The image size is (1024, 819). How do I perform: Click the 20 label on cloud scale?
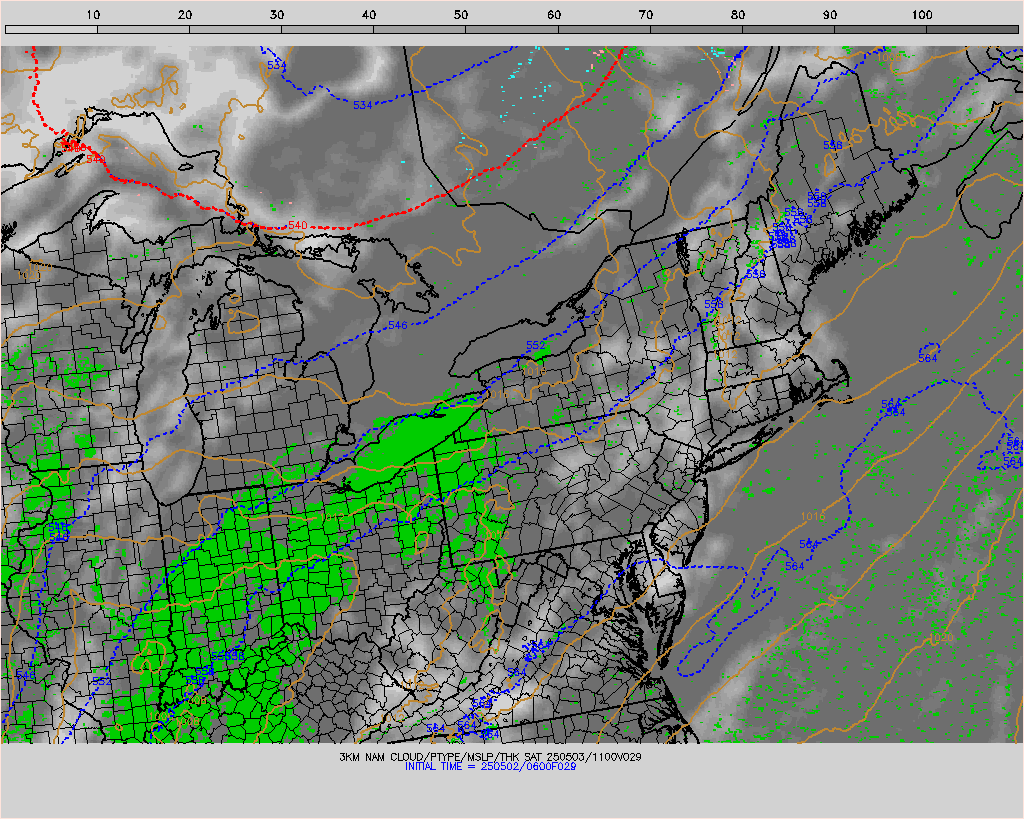pos(185,14)
